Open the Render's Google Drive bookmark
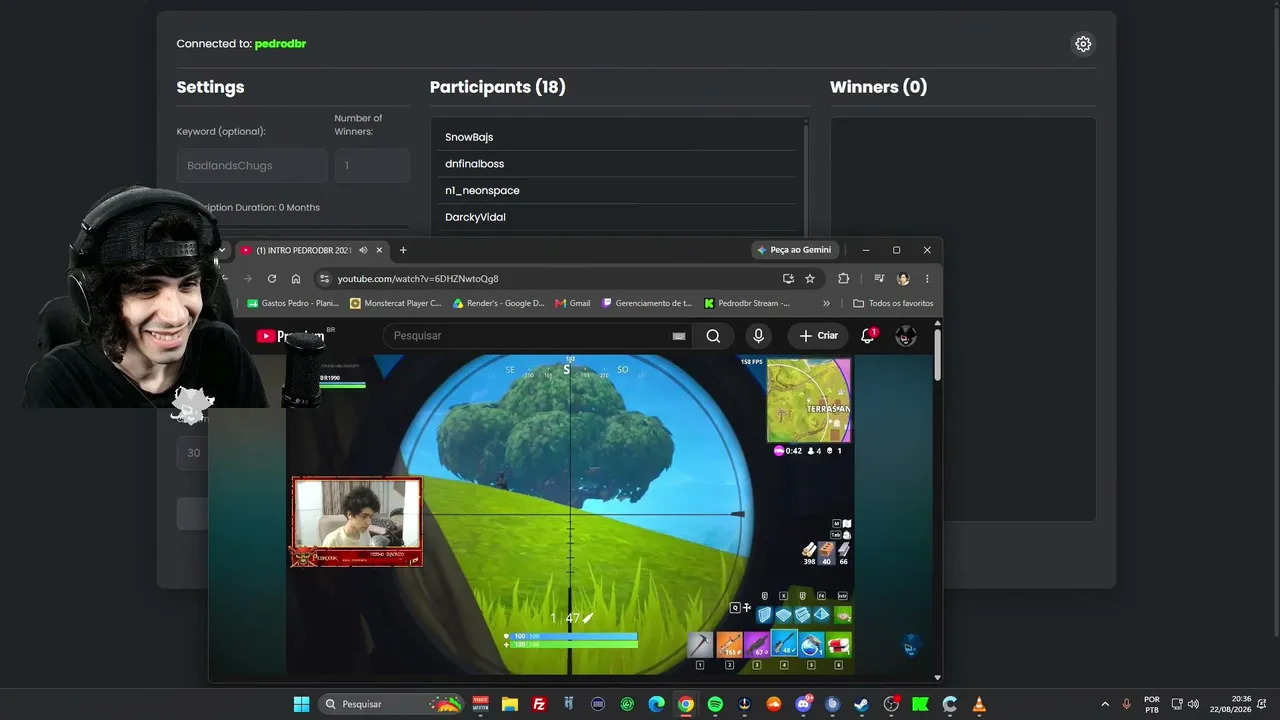Image resolution: width=1280 pixels, height=720 pixels. pos(499,303)
